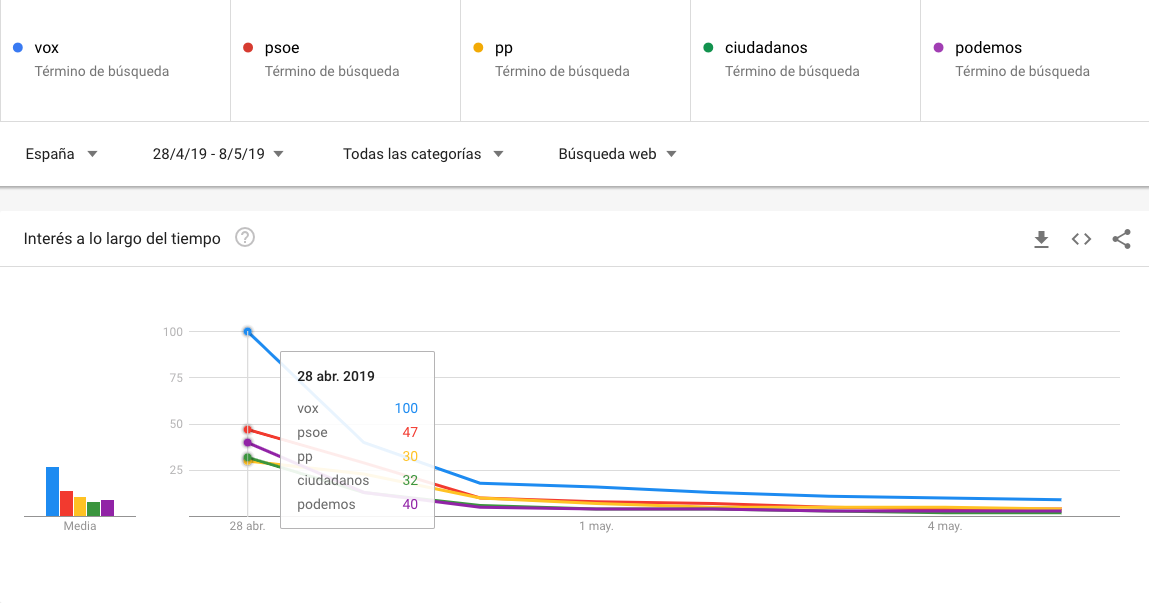Click the yellow pp average bar
This screenshot has height=603, width=1149.
pyautogui.click(x=81, y=507)
